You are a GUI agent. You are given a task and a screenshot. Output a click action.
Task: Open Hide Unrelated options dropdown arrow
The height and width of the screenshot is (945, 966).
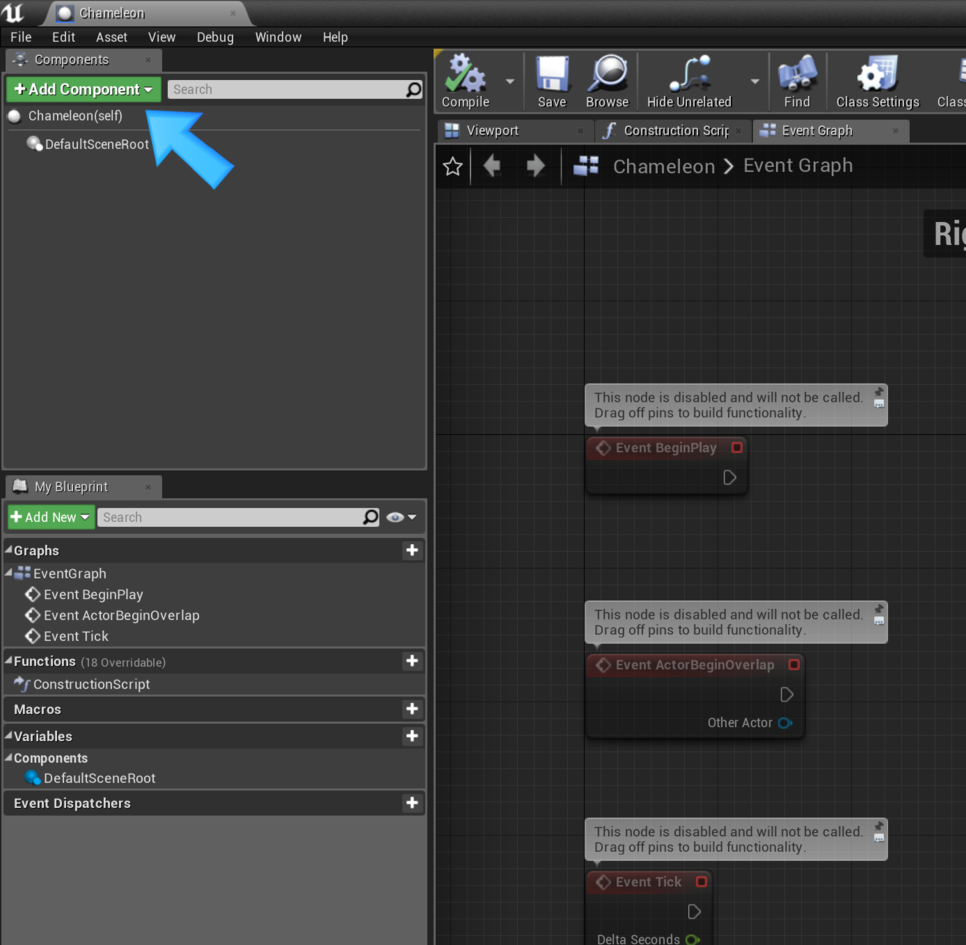(755, 81)
